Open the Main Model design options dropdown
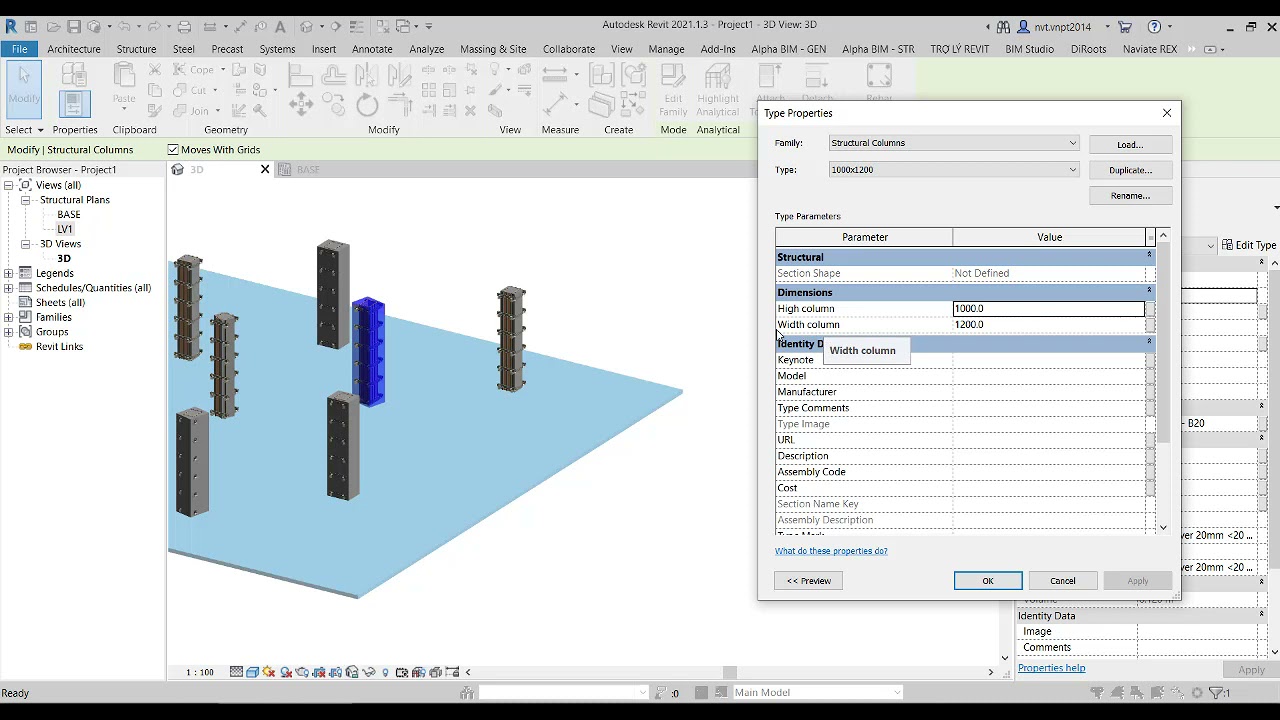1280x720 pixels. tap(818, 692)
